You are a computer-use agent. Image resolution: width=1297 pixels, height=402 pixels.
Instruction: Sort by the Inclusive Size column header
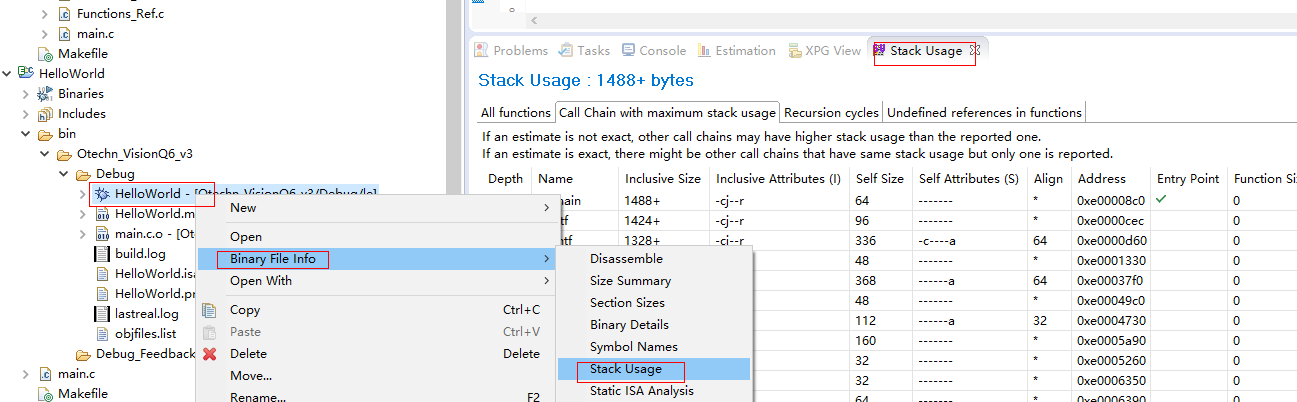coord(663,178)
